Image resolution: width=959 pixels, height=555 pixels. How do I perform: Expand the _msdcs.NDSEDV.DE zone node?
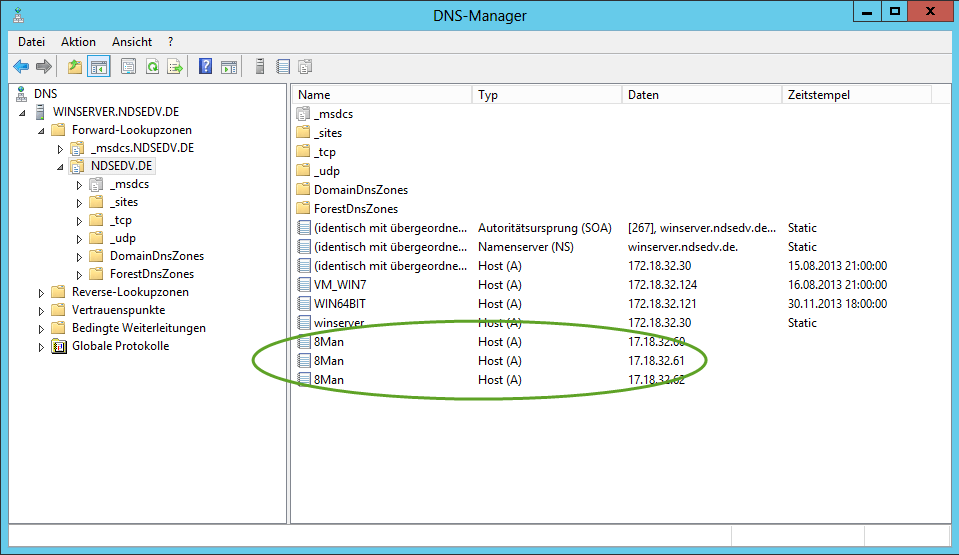tap(60, 149)
